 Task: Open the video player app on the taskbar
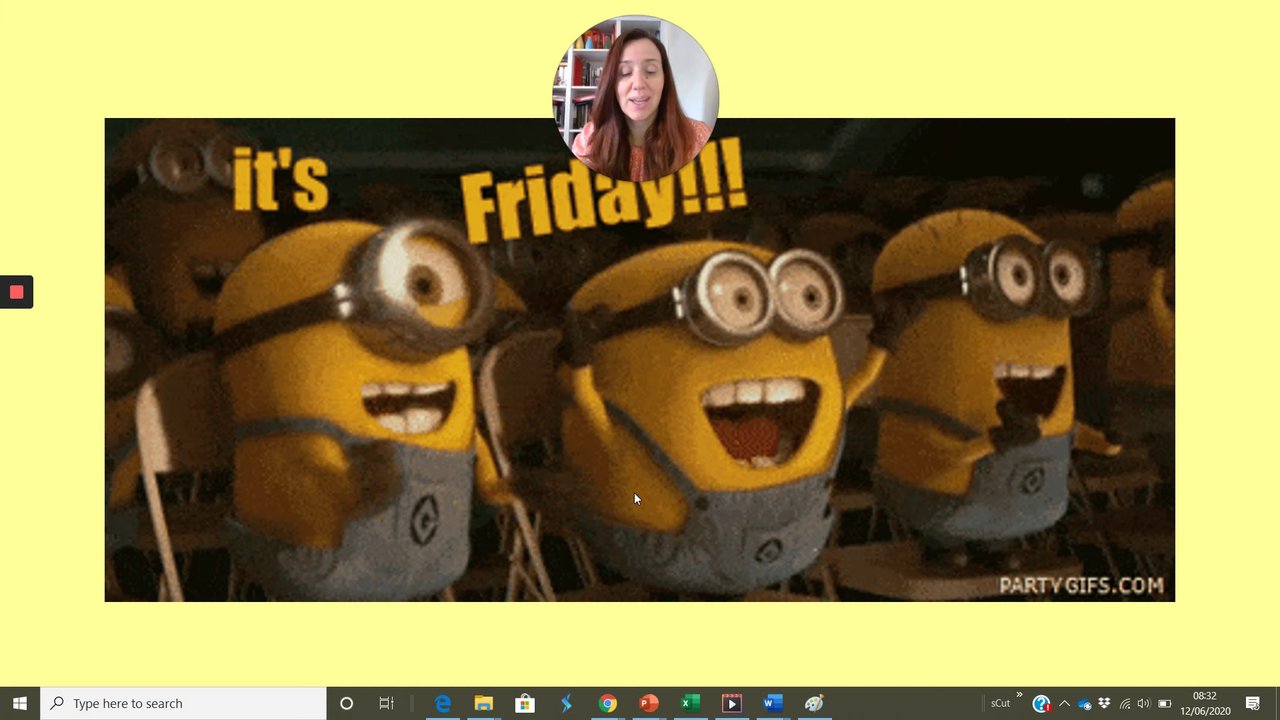coord(731,703)
